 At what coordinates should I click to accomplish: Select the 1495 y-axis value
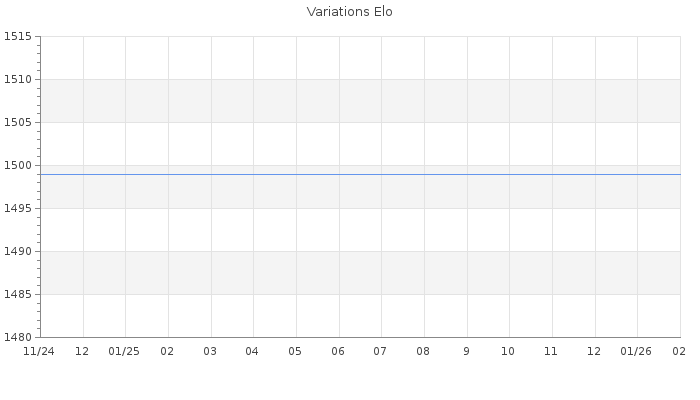pos(18,209)
